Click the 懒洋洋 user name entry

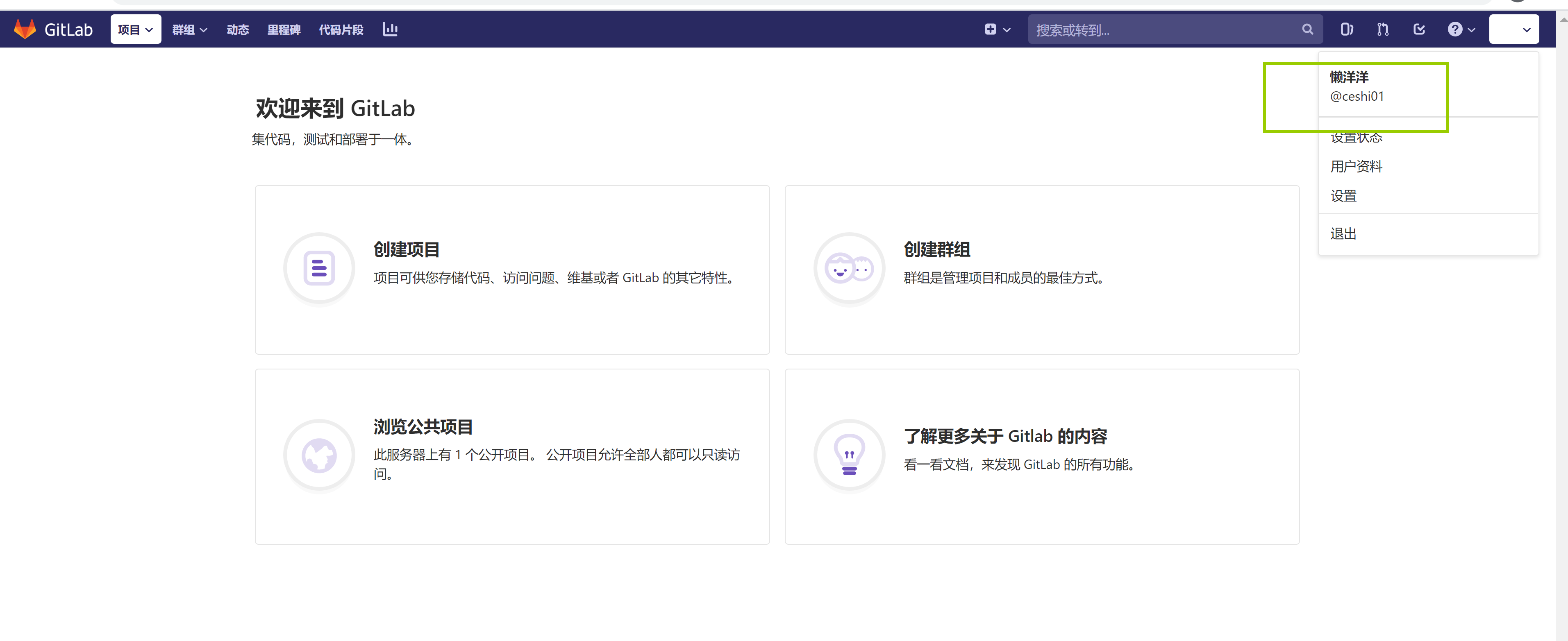[1350, 77]
